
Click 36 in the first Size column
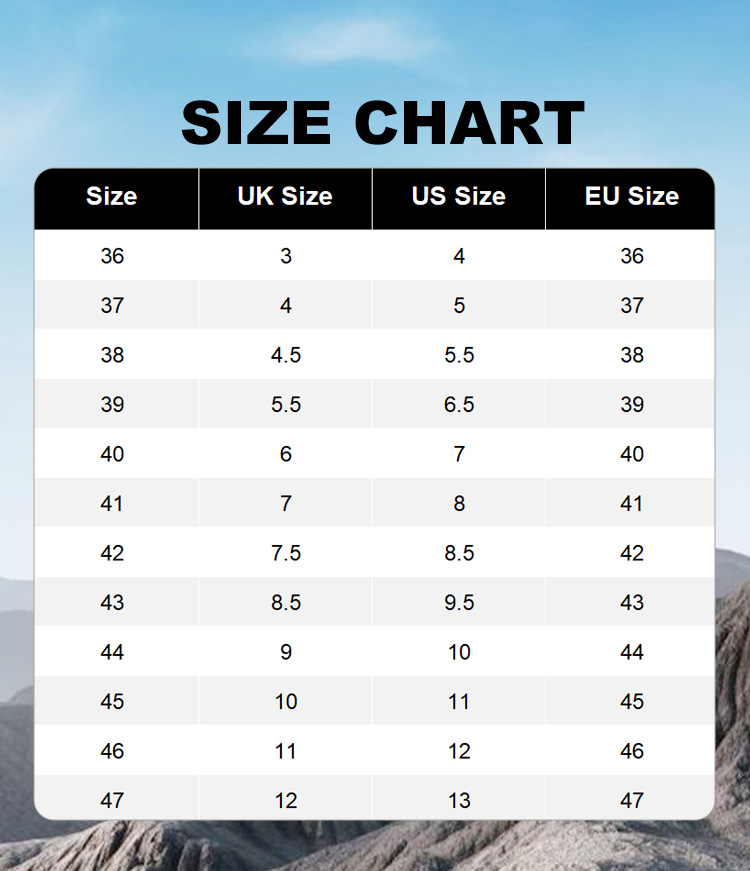[x=112, y=256]
